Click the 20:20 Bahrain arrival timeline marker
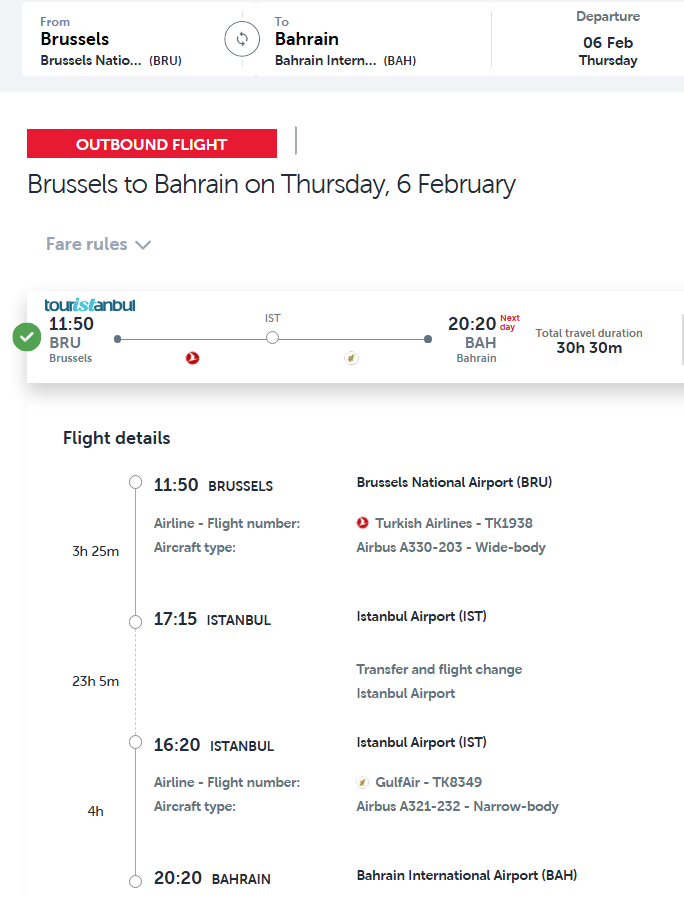The width and height of the screenshot is (684, 897). tap(136, 880)
